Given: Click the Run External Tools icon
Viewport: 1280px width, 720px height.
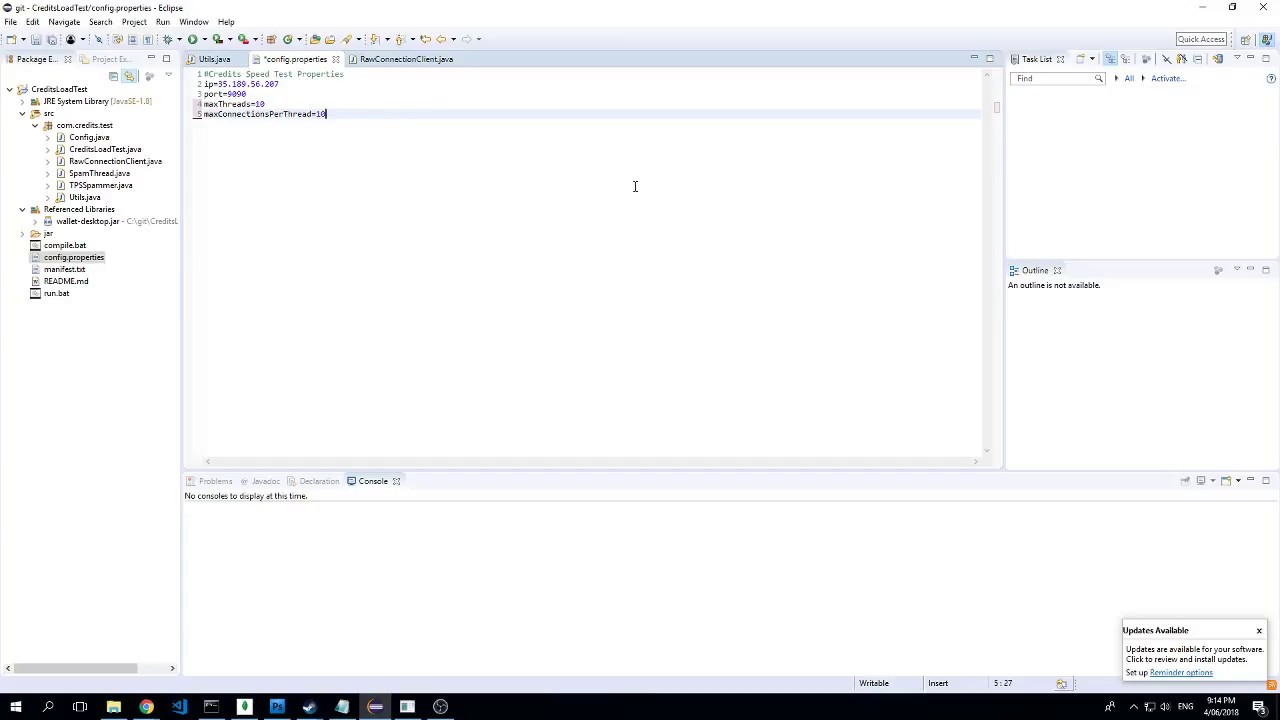Looking at the screenshot, I should 243,39.
